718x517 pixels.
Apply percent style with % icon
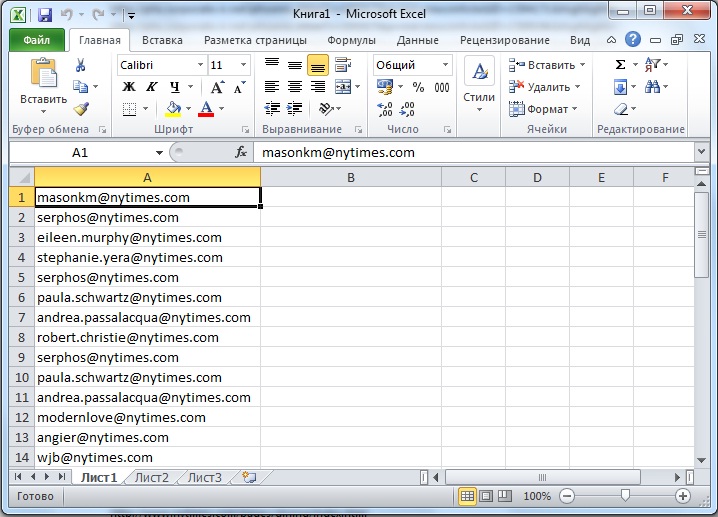(418, 87)
